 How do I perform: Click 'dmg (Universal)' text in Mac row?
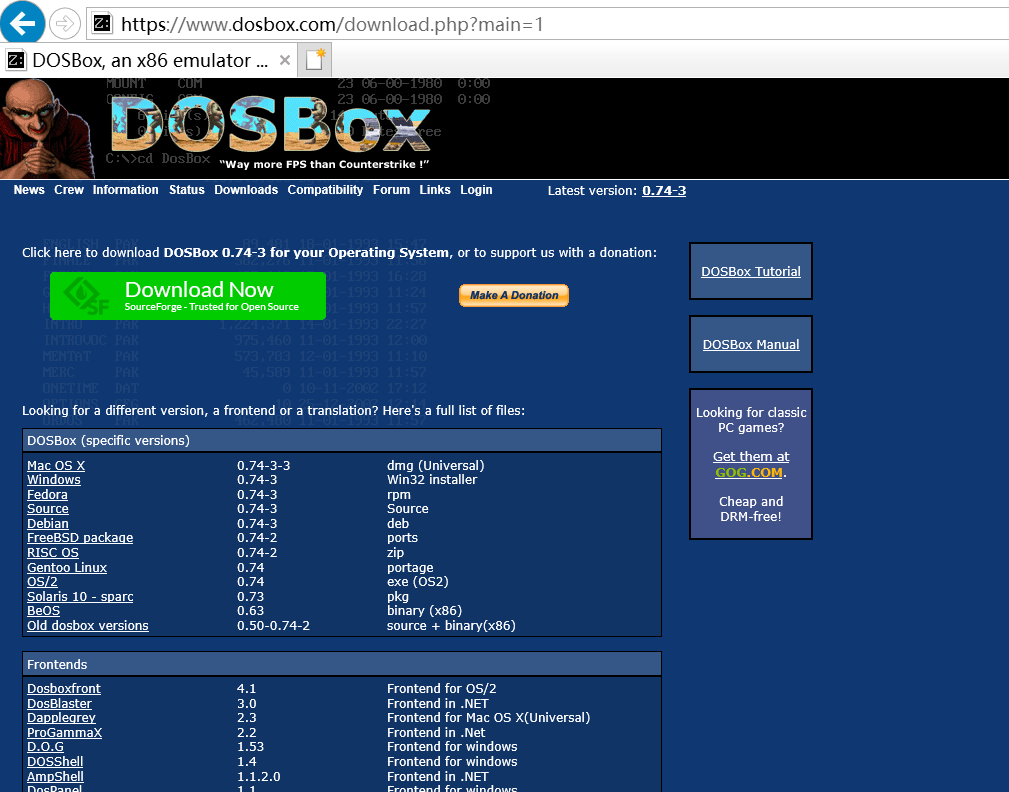436,465
